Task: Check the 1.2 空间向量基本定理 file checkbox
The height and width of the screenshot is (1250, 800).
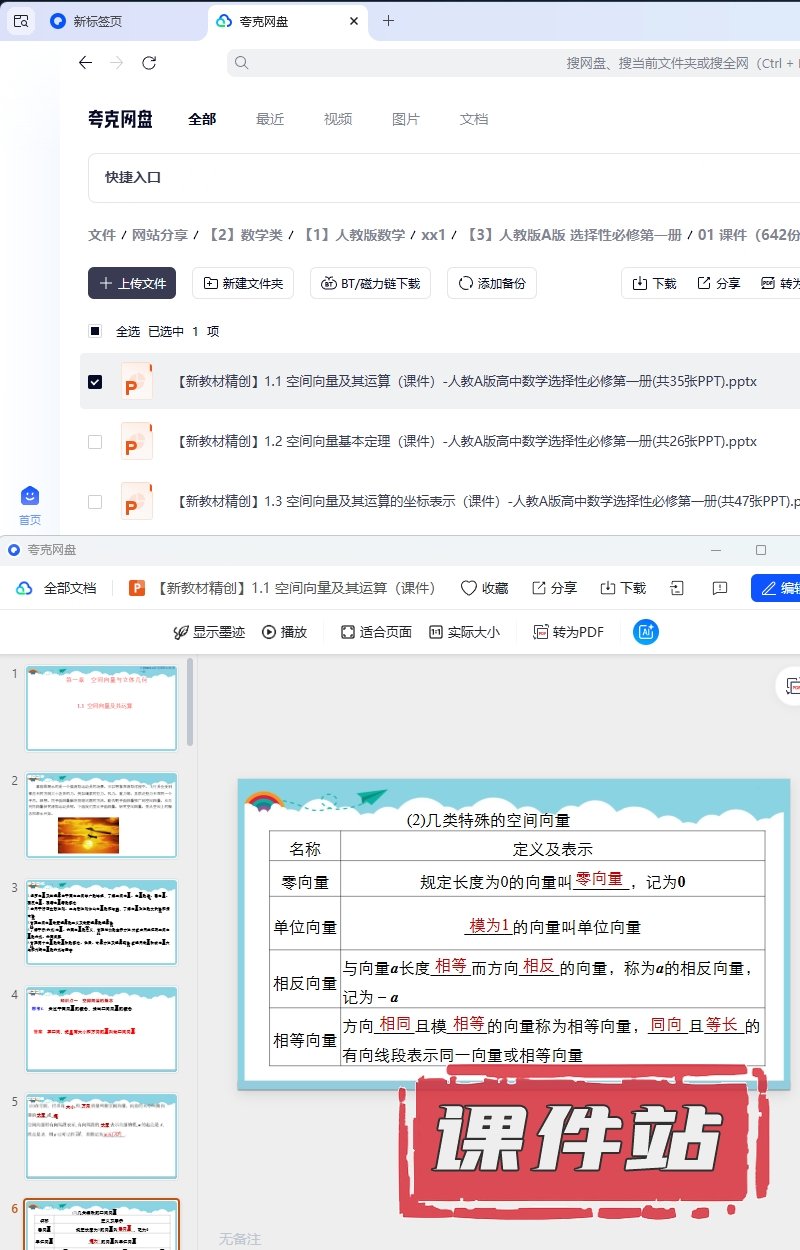Action: coord(95,441)
